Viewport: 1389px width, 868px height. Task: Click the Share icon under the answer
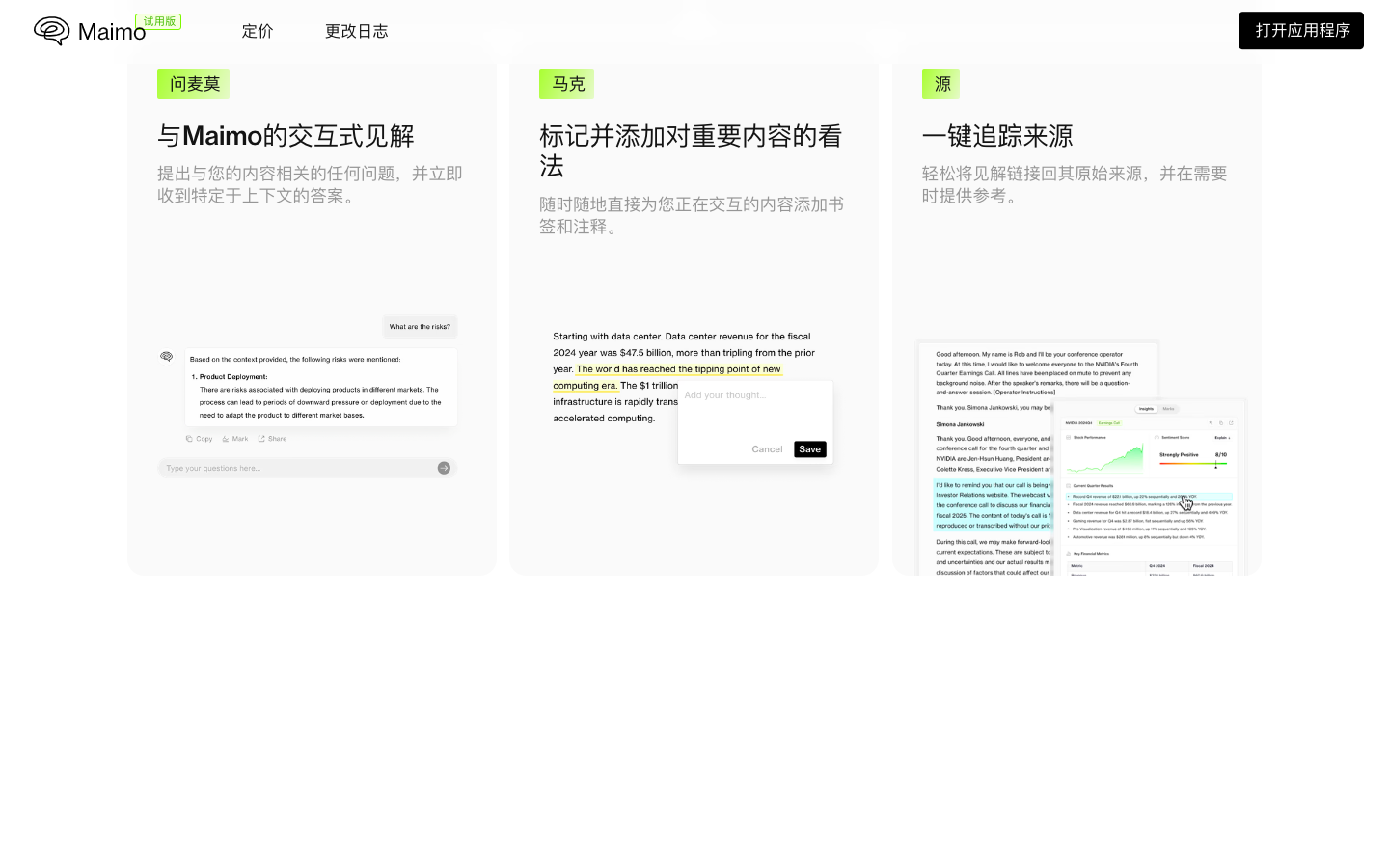click(272, 439)
